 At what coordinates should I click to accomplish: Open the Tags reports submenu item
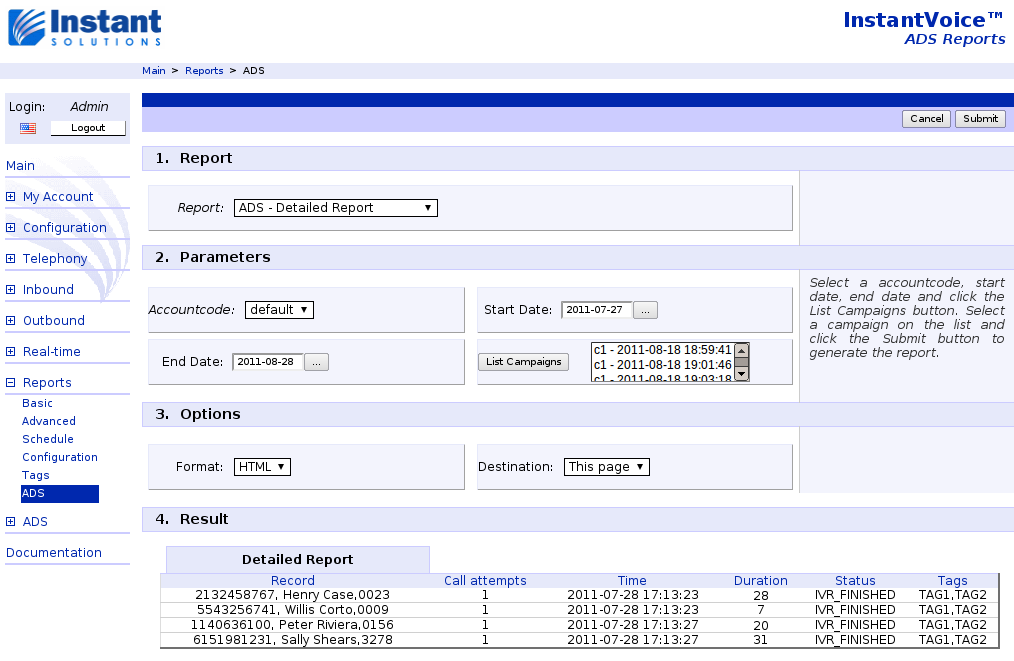(35, 475)
